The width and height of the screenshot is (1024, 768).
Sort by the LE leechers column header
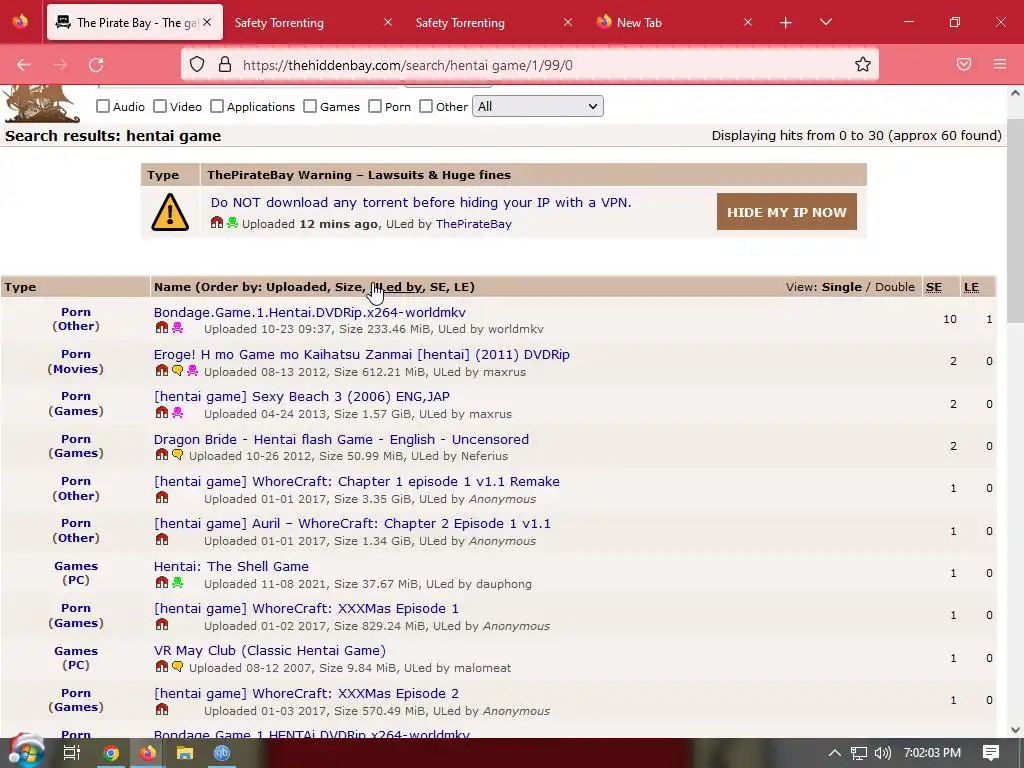click(x=971, y=287)
